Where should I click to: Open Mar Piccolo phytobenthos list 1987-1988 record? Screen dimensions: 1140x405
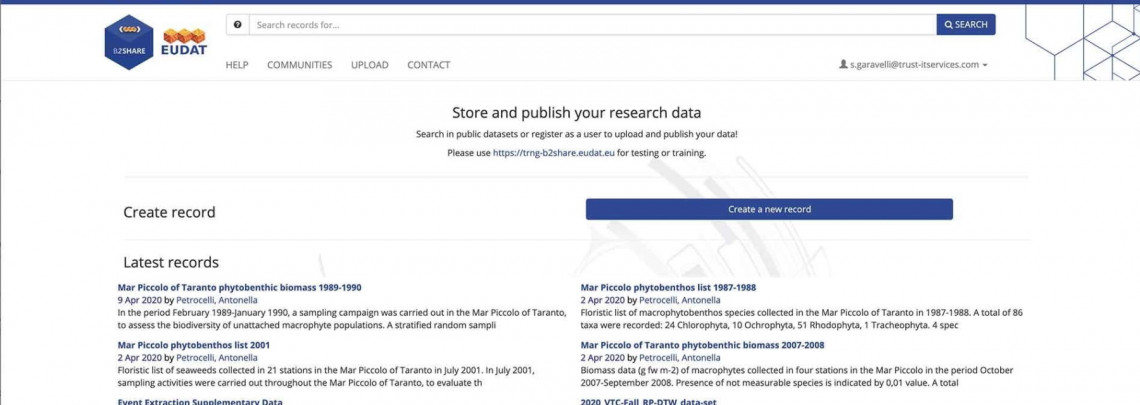pyautogui.click(x=668, y=287)
